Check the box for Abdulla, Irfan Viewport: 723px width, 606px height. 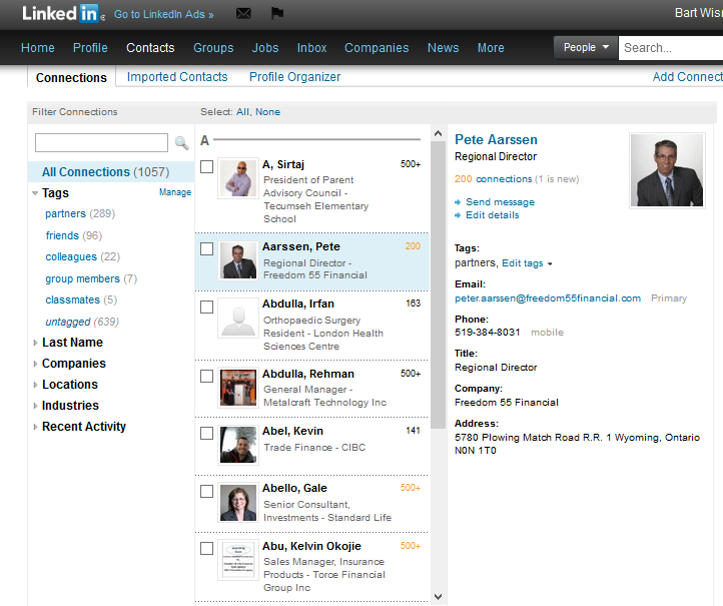[207, 307]
